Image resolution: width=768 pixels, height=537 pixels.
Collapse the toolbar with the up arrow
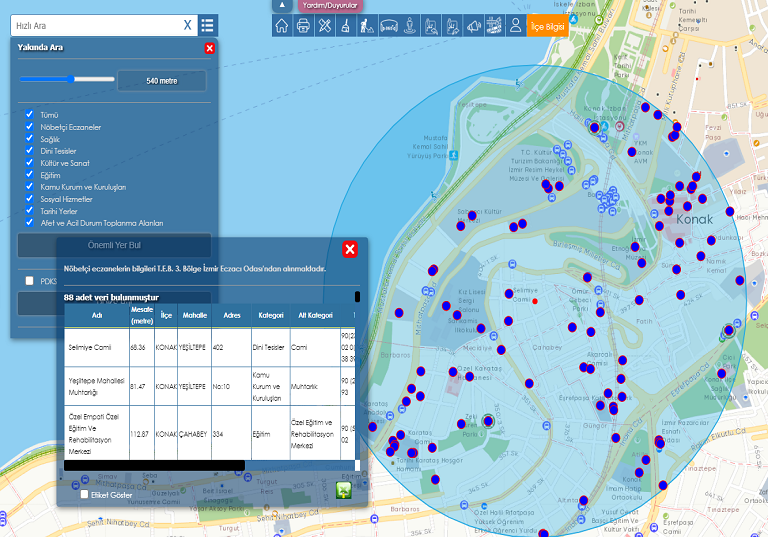click(x=281, y=5)
